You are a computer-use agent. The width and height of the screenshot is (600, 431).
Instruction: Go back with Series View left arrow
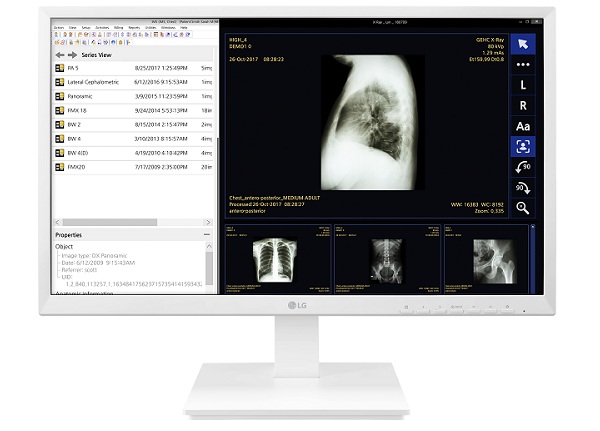(60, 55)
